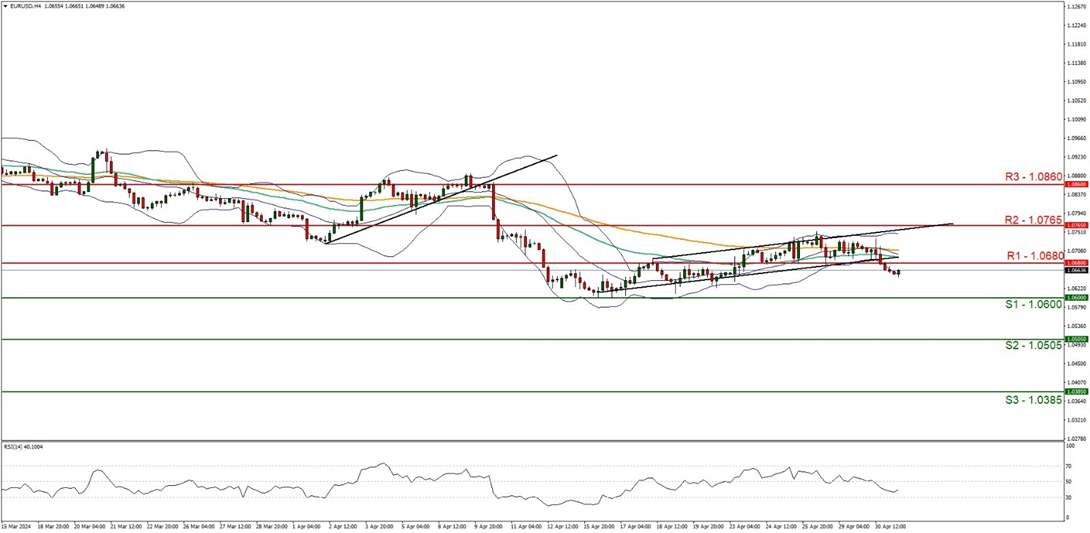Click the 15 Mar 2024 date on time axis

[x=15, y=525]
